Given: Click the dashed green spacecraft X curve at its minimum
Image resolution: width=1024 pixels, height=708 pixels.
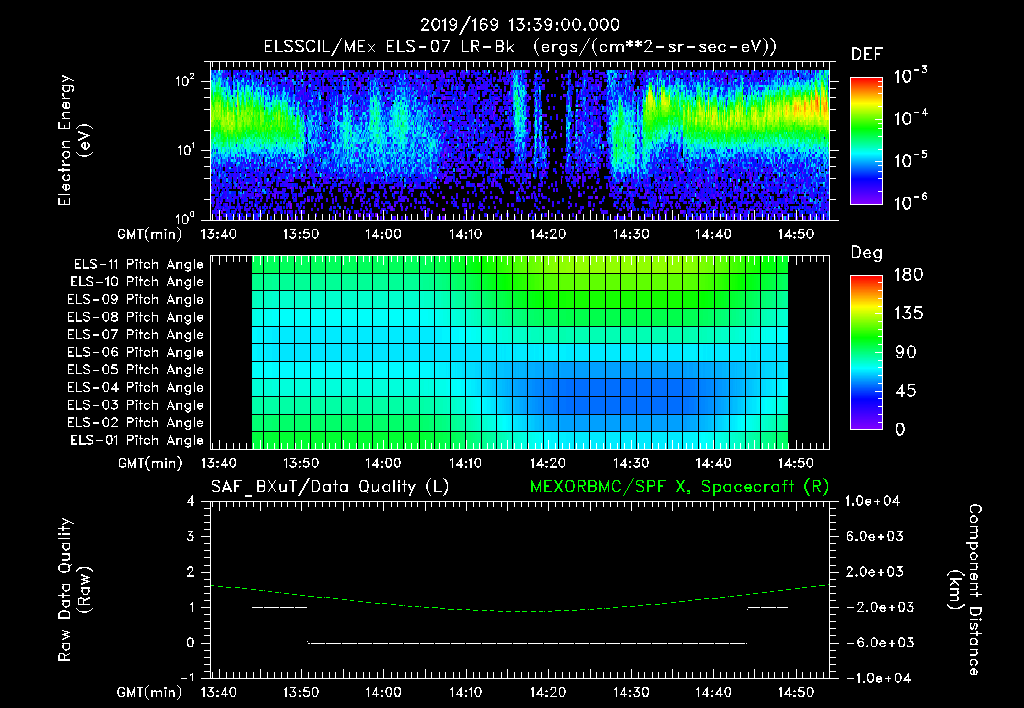Looking at the screenshot, I should [530, 611].
